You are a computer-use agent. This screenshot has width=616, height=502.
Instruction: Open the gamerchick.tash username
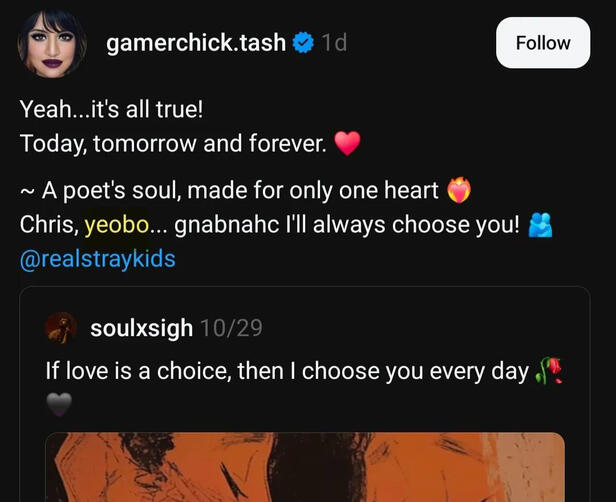point(196,42)
